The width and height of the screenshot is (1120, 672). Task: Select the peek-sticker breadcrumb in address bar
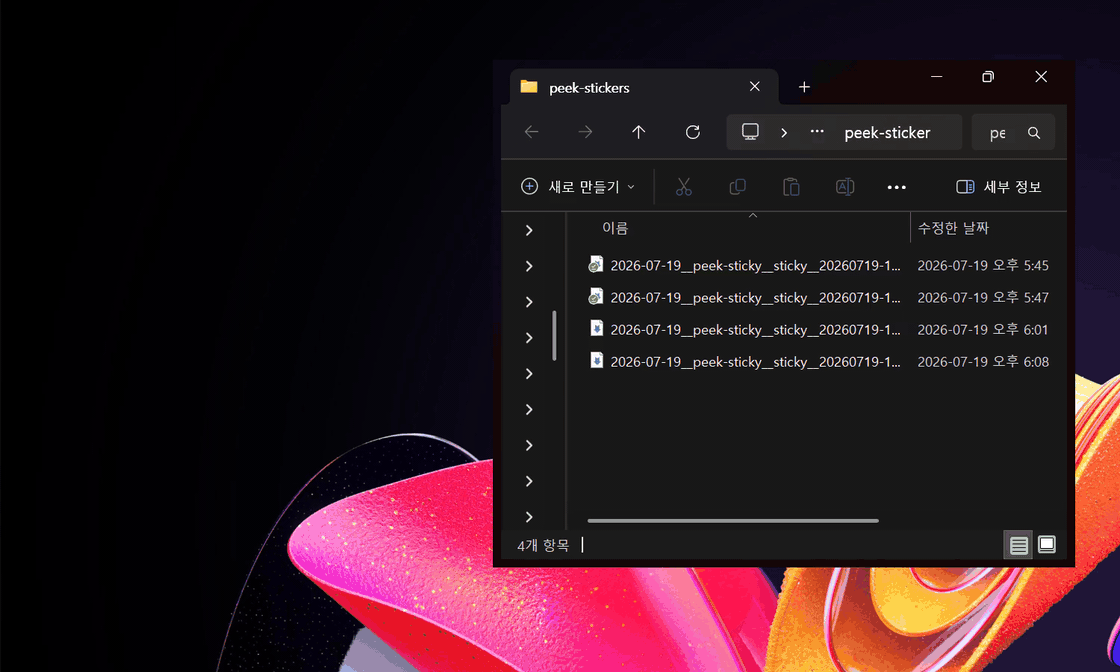pos(887,133)
